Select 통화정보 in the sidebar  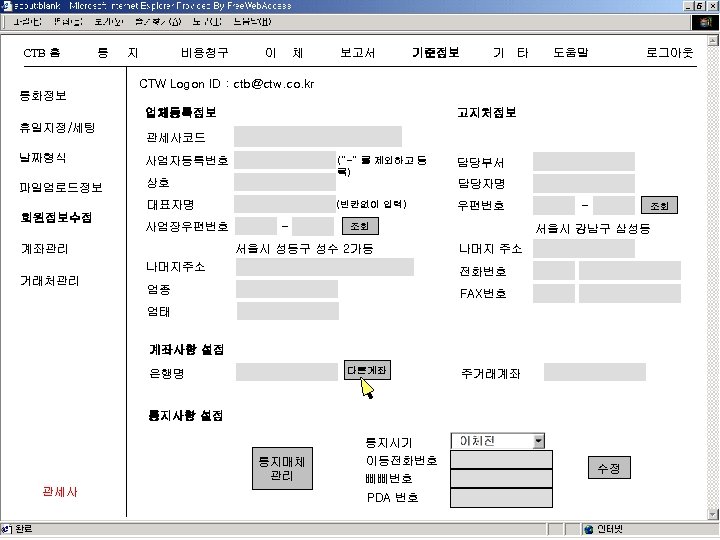coord(43,96)
